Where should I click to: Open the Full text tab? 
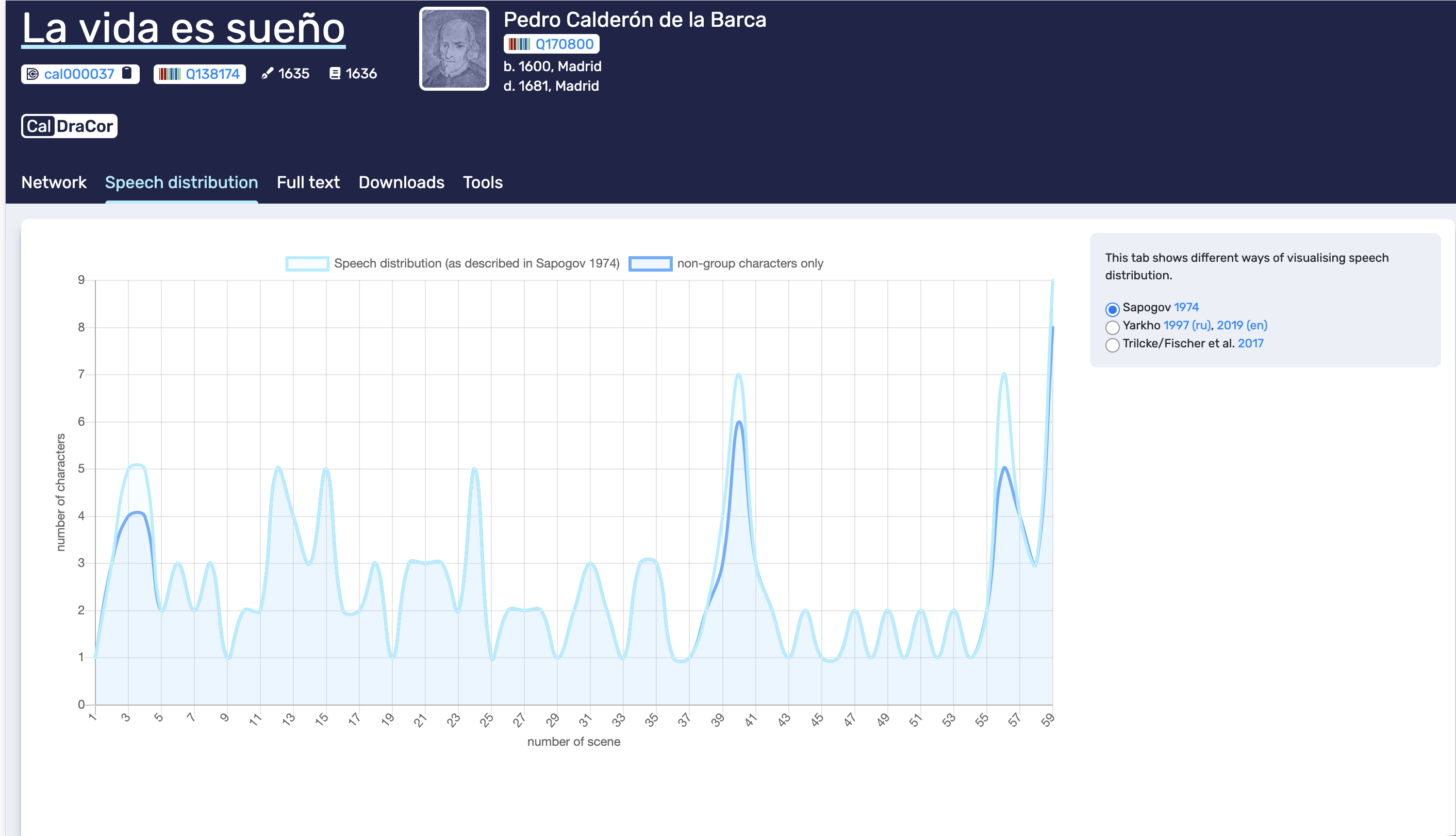(x=308, y=182)
